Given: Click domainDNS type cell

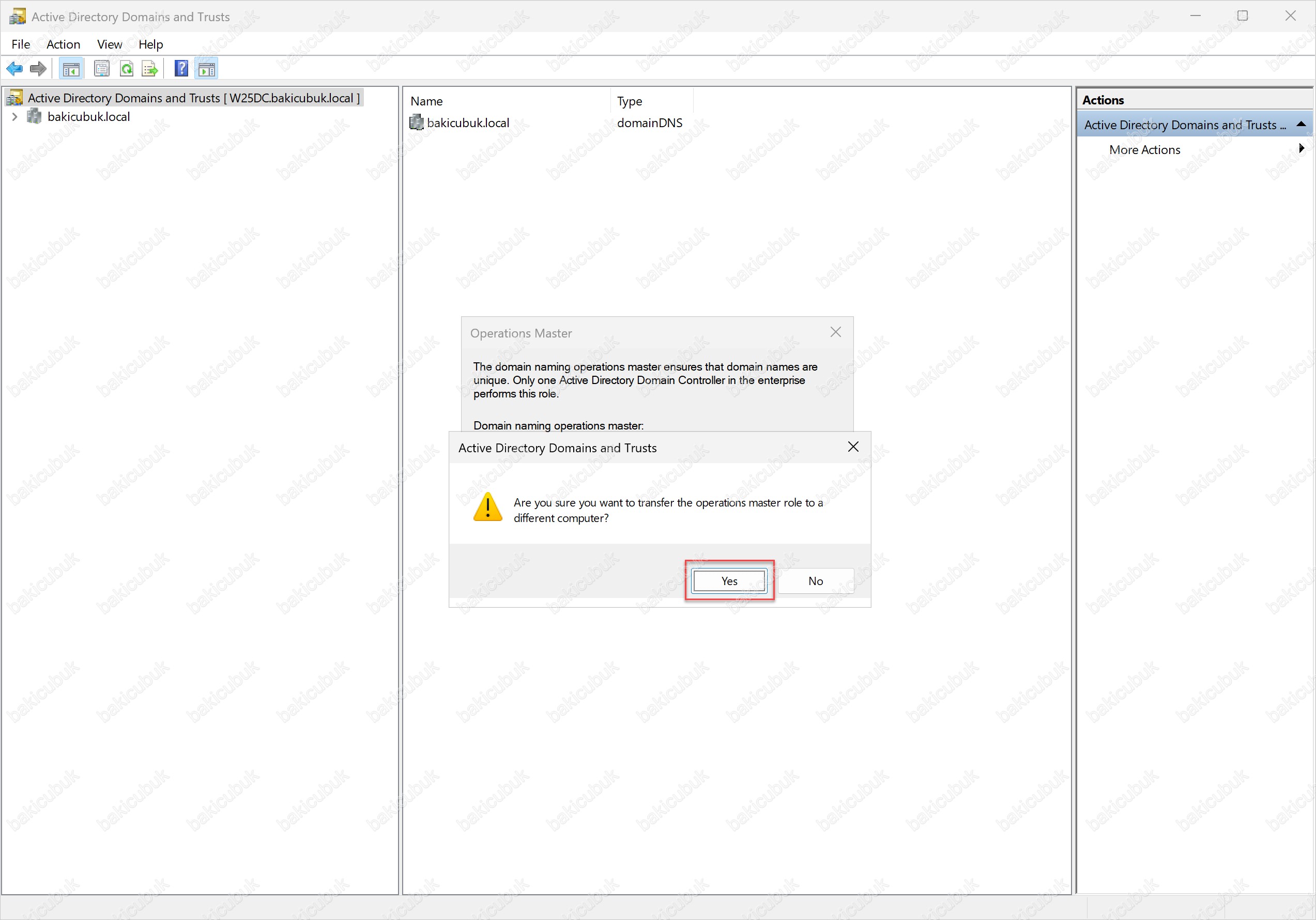Looking at the screenshot, I should click(649, 122).
